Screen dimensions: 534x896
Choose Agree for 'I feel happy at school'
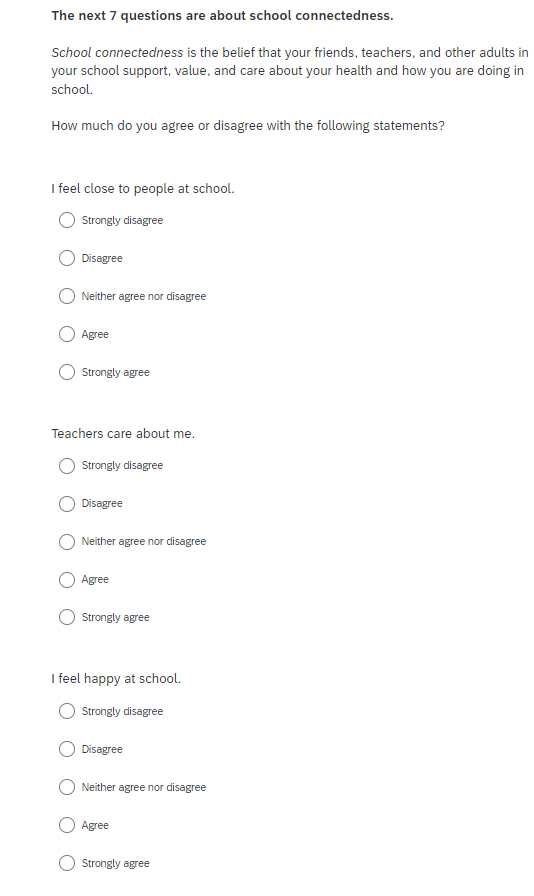click(67, 825)
